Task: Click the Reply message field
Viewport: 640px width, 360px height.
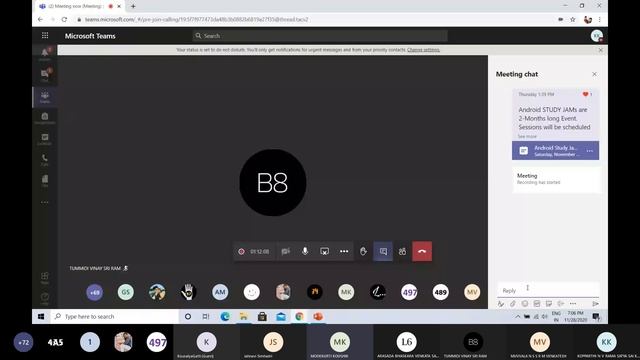Action: tap(548, 290)
